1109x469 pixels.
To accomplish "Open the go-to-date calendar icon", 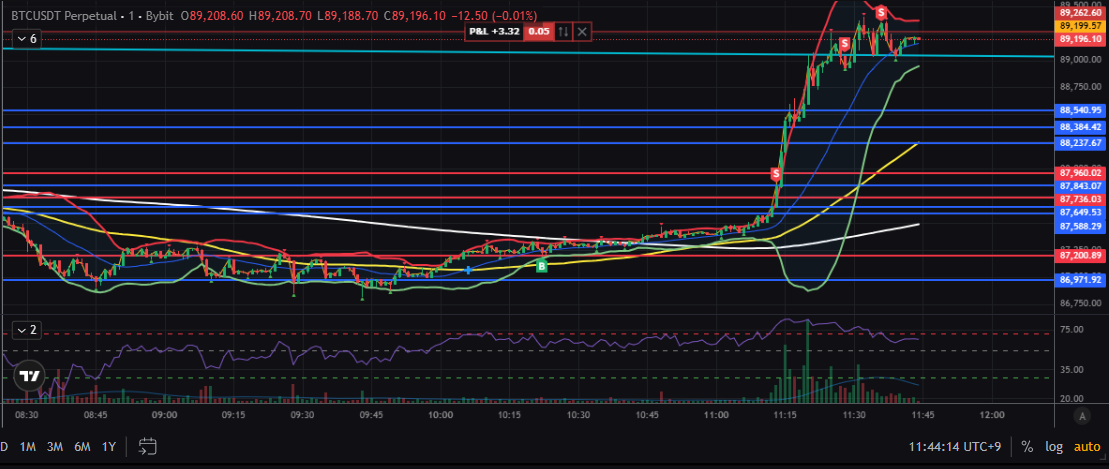I will (x=148, y=446).
